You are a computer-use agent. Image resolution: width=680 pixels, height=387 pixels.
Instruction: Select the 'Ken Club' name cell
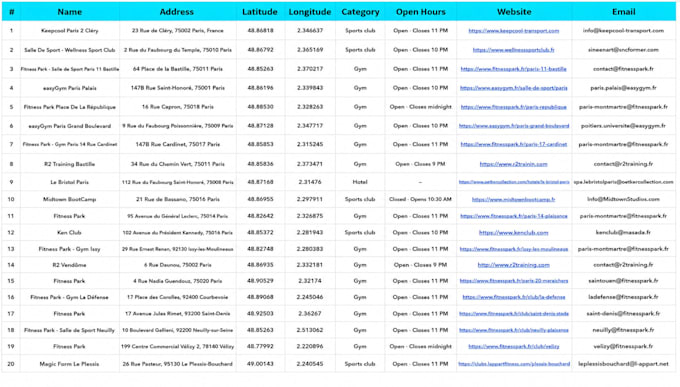point(69,233)
